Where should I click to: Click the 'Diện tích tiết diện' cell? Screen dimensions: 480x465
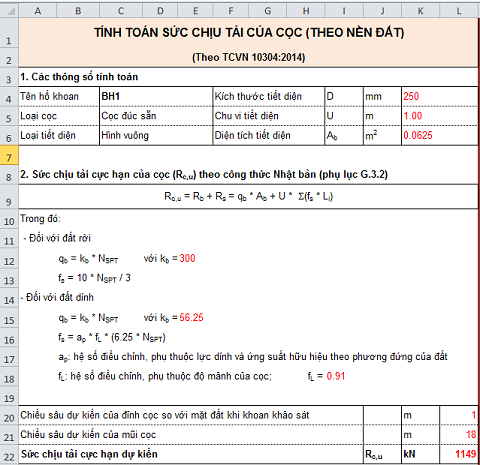pyautogui.click(x=269, y=135)
